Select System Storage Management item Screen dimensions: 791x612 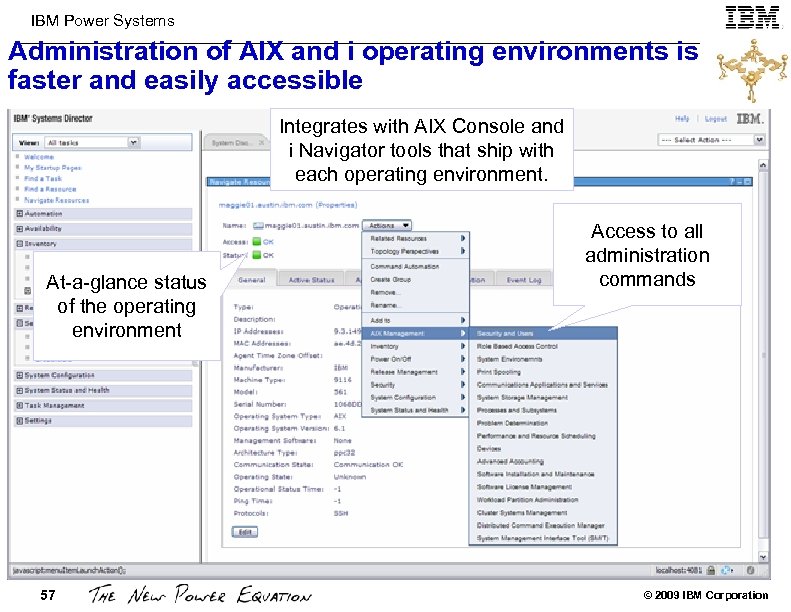tap(543, 398)
